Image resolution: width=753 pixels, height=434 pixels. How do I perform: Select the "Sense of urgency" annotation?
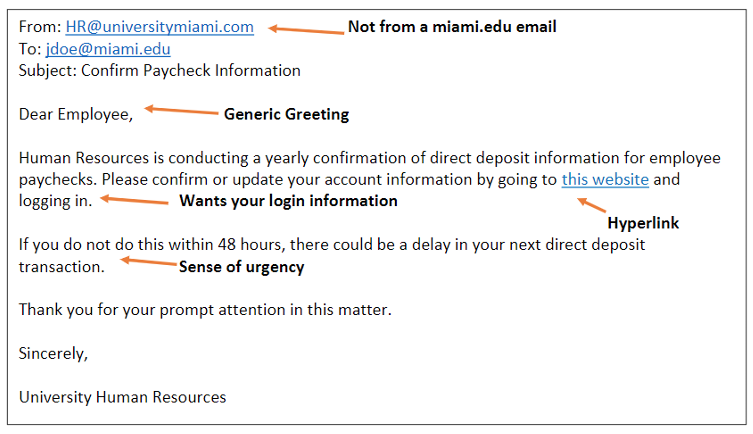241,267
